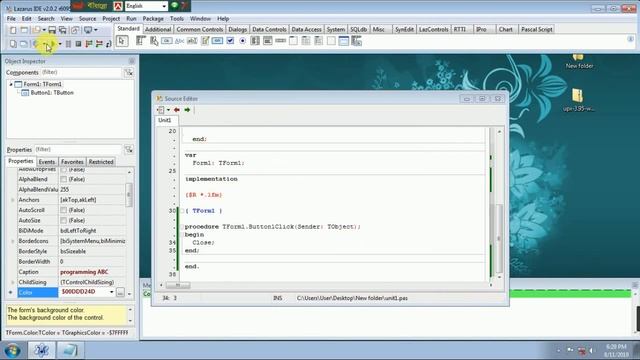
Task: Click the Save icon in the main toolbar
Action: pos(52,30)
